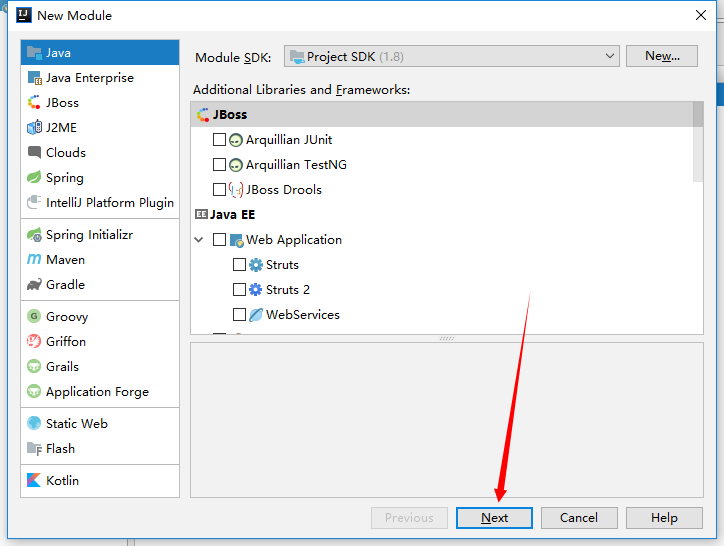Screen dimensions: 724x546
Task: Click the Module SDK folder icon
Action: (x=297, y=57)
